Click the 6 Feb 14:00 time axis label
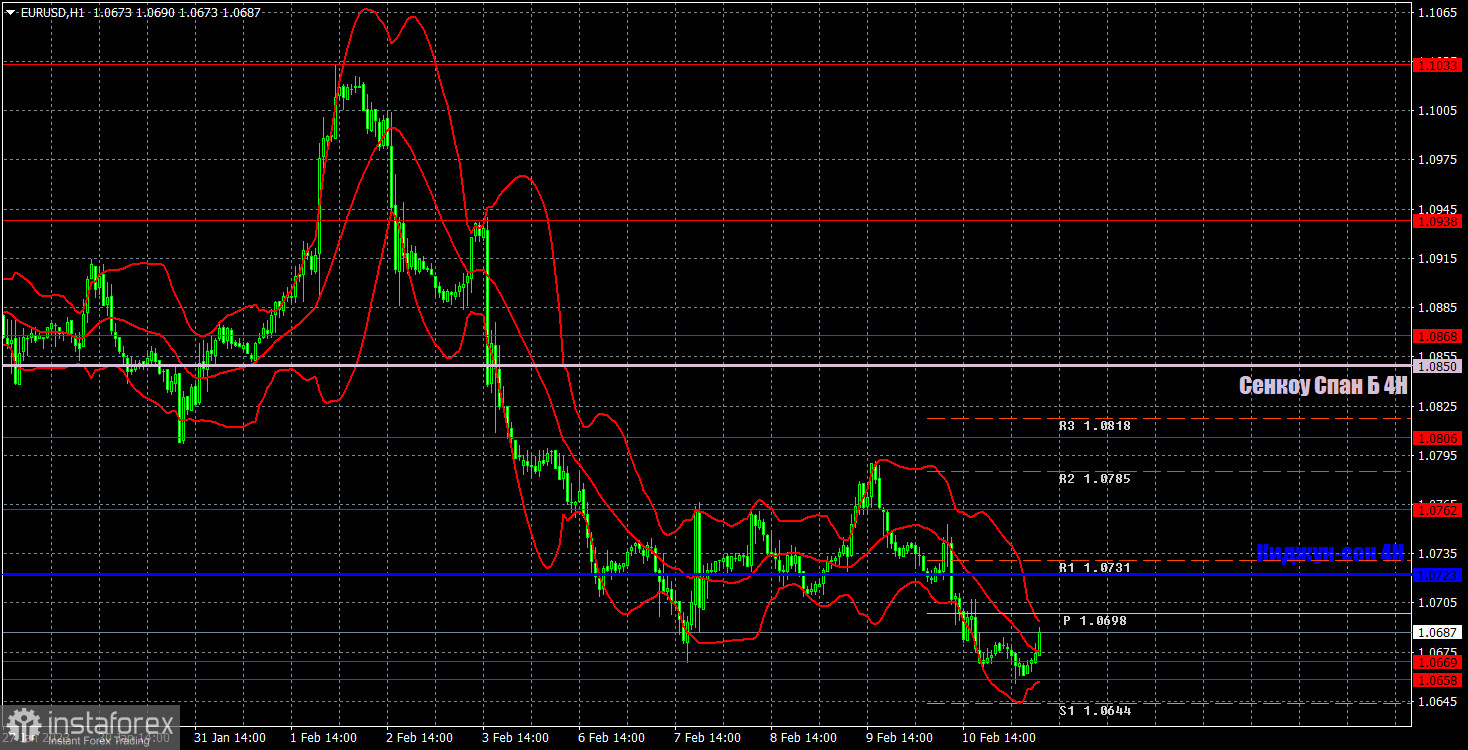 (x=613, y=738)
